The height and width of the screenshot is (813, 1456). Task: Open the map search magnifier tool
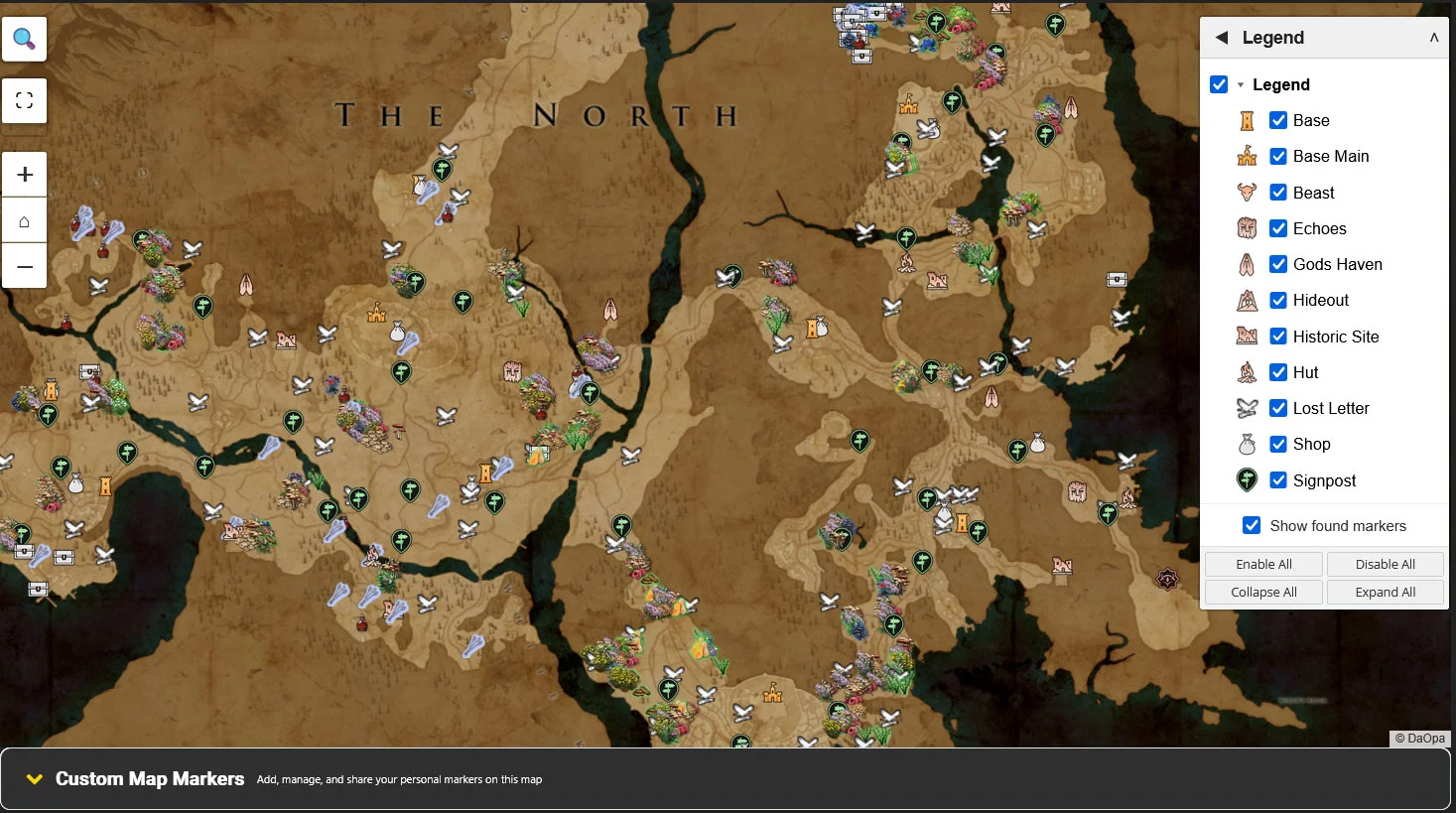pos(25,39)
